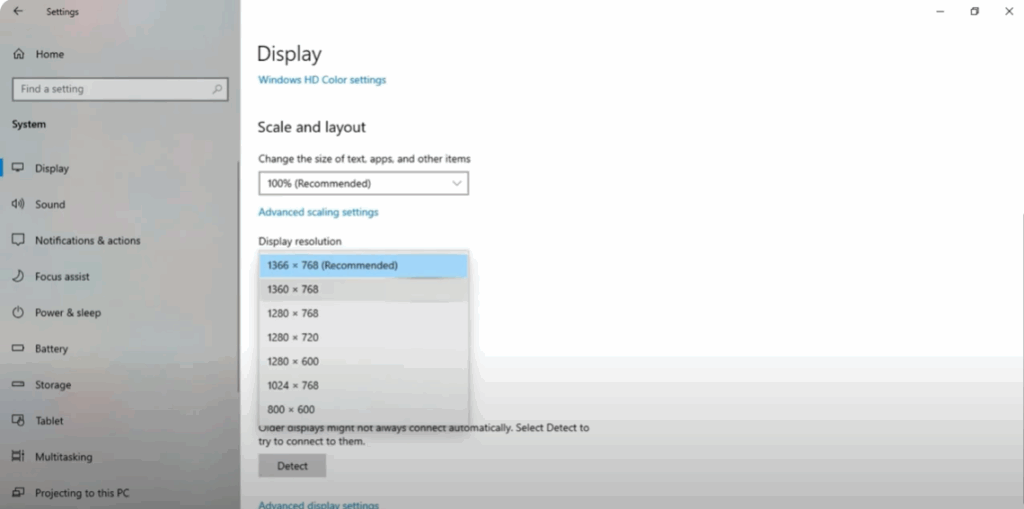Click the Focus assist moon icon

pos(18,276)
